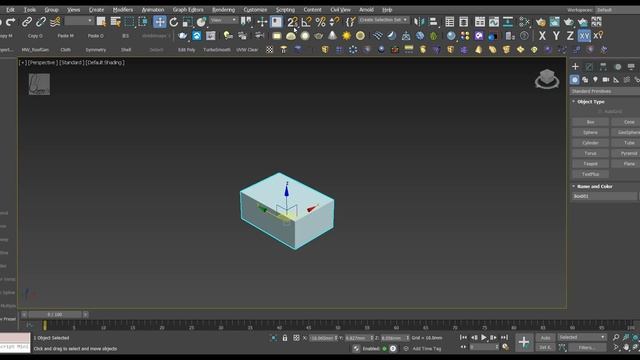Screen dimensions: 640x360
Task: Select the Select and Link chain icon
Action: click(27, 22)
